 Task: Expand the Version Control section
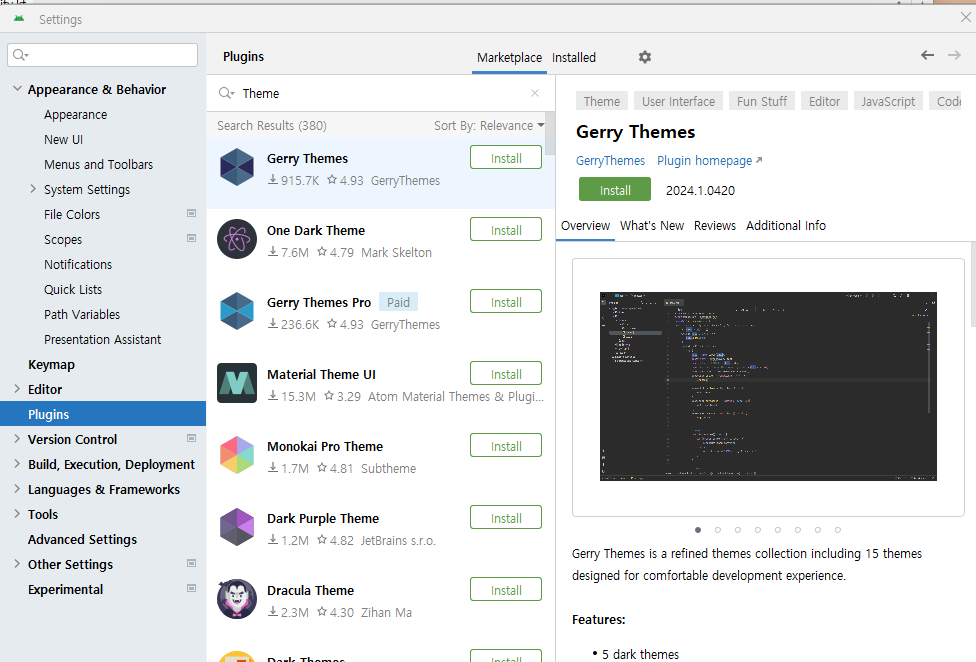(17, 439)
